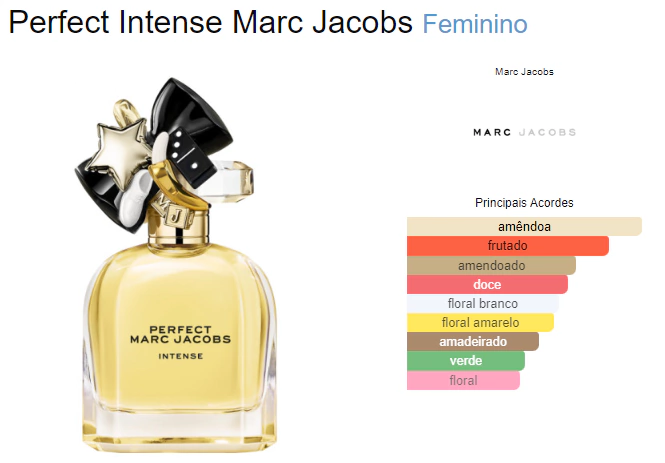Click the Perfect Intense perfume bottle image
This screenshot has width=665, height=463.
[x=175, y=265]
